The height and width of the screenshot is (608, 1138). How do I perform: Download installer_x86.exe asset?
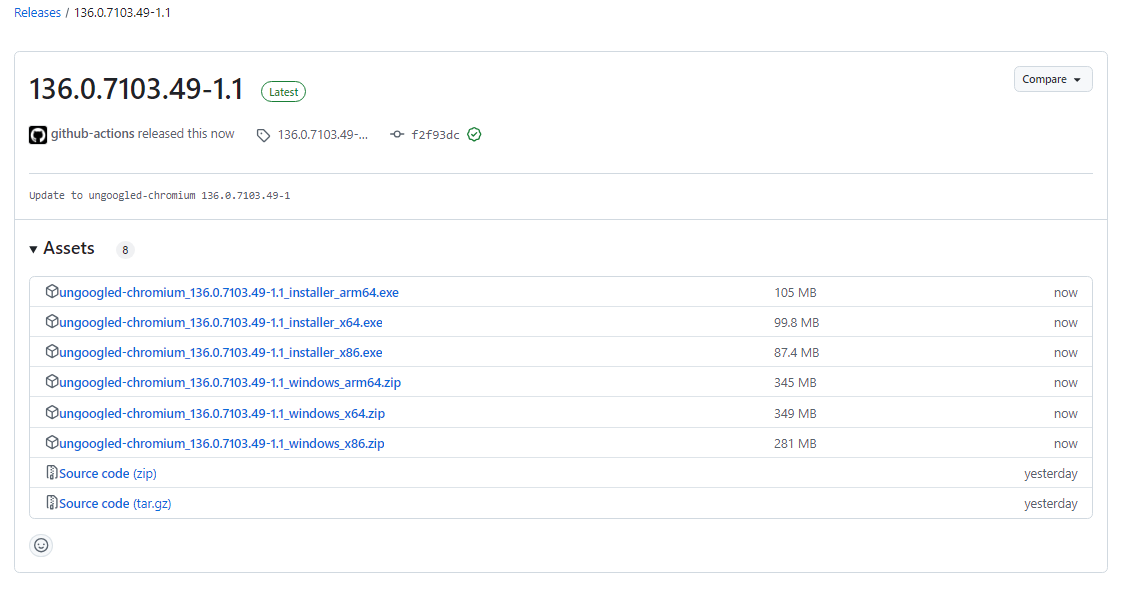click(x=221, y=353)
